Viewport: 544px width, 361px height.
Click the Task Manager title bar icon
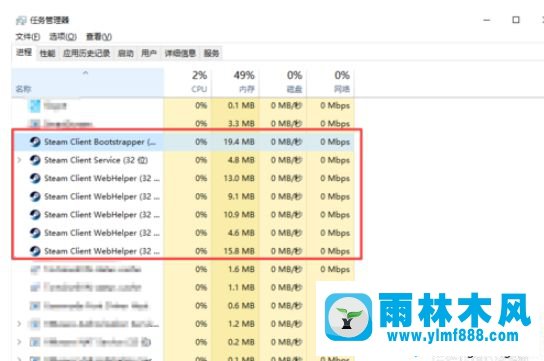[x=21, y=20]
